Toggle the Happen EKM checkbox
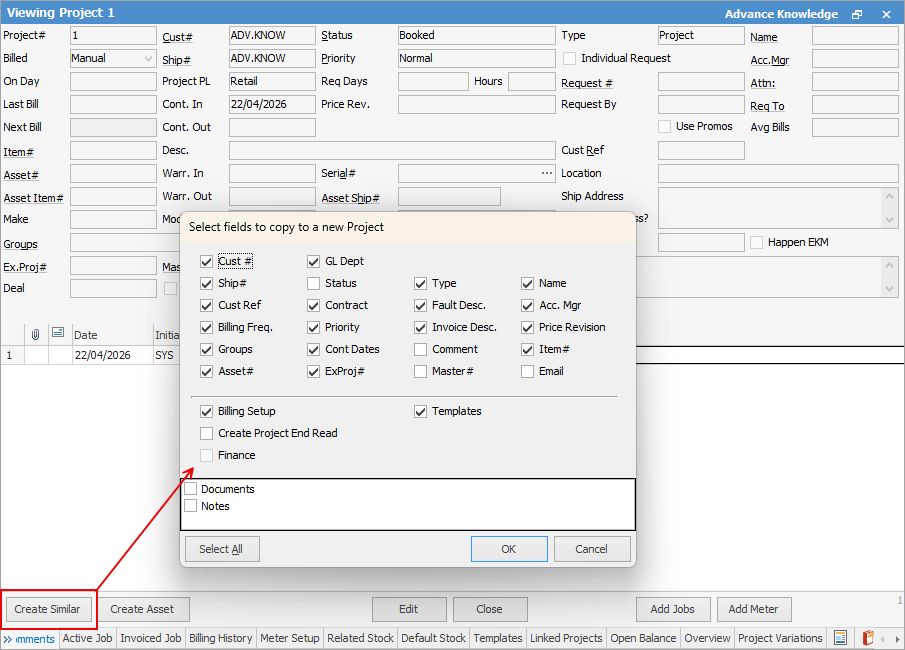 pyautogui.click(x=757, y=242)
